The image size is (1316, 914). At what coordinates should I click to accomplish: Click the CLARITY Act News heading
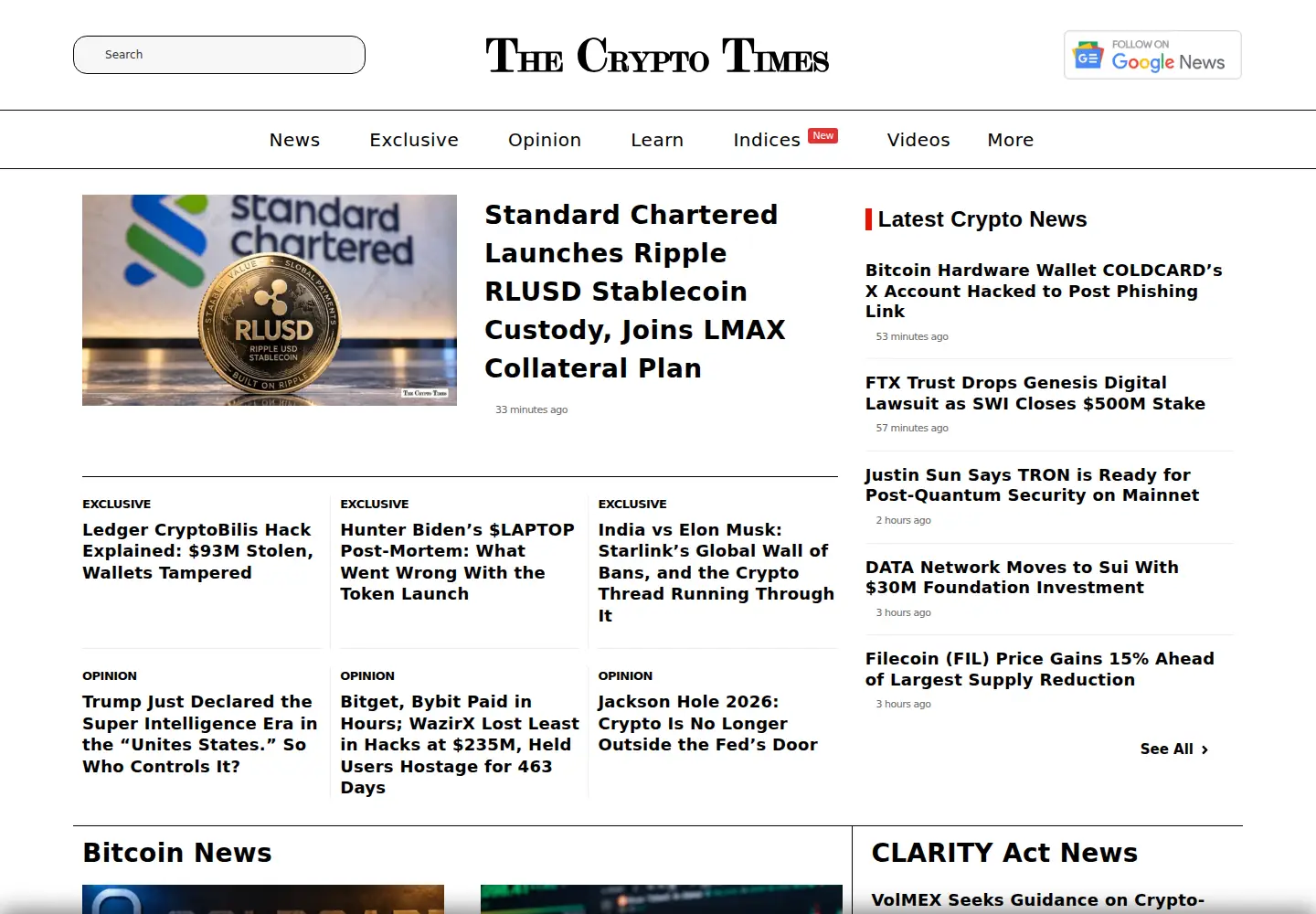[1004, 853]
